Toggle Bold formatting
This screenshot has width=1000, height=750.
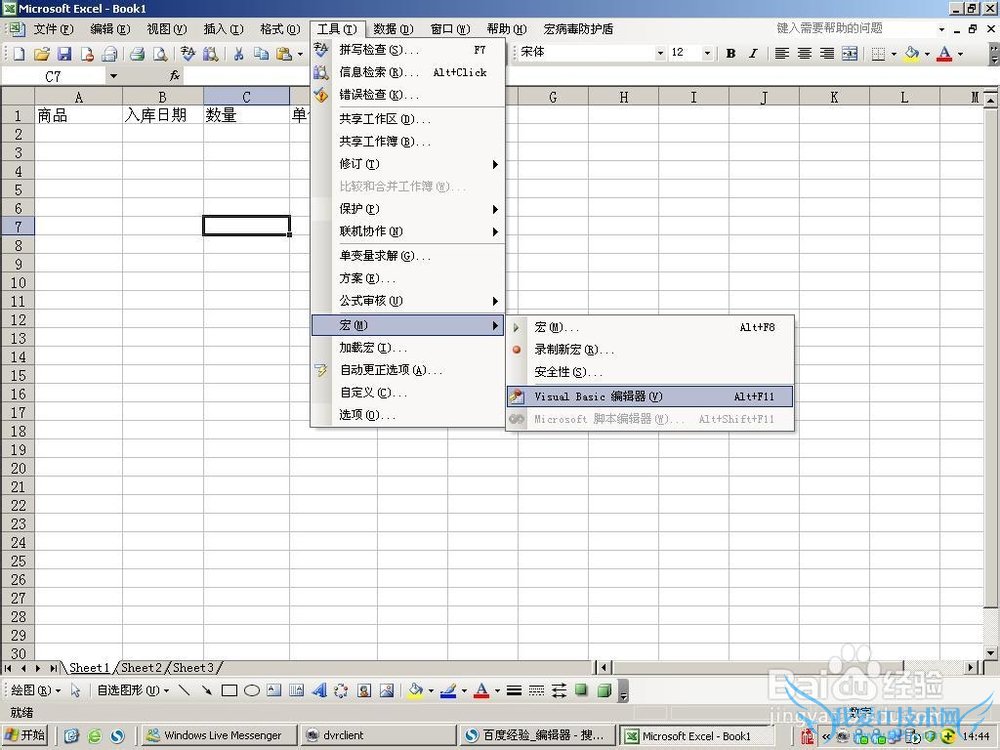click(731, 53)
